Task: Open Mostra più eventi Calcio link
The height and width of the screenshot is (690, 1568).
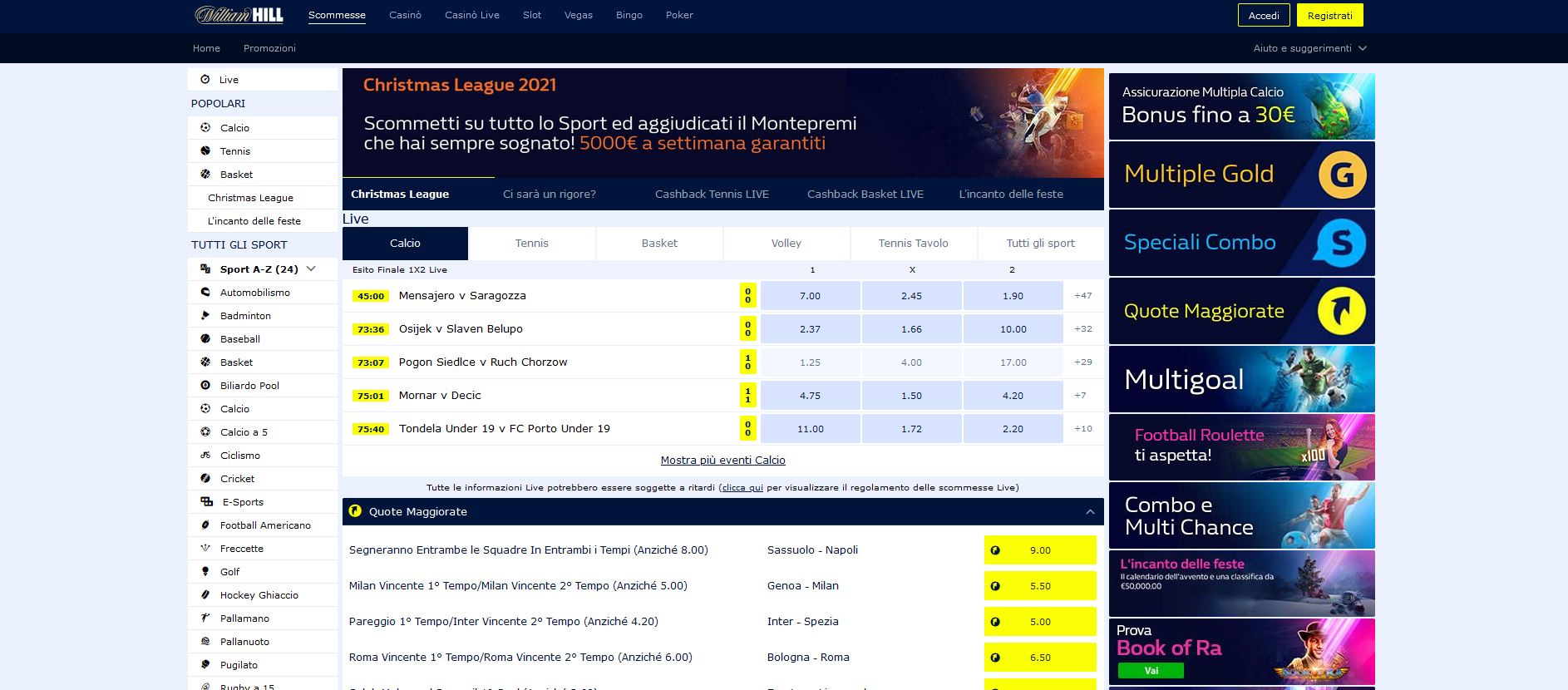Action: click(722, 460)
